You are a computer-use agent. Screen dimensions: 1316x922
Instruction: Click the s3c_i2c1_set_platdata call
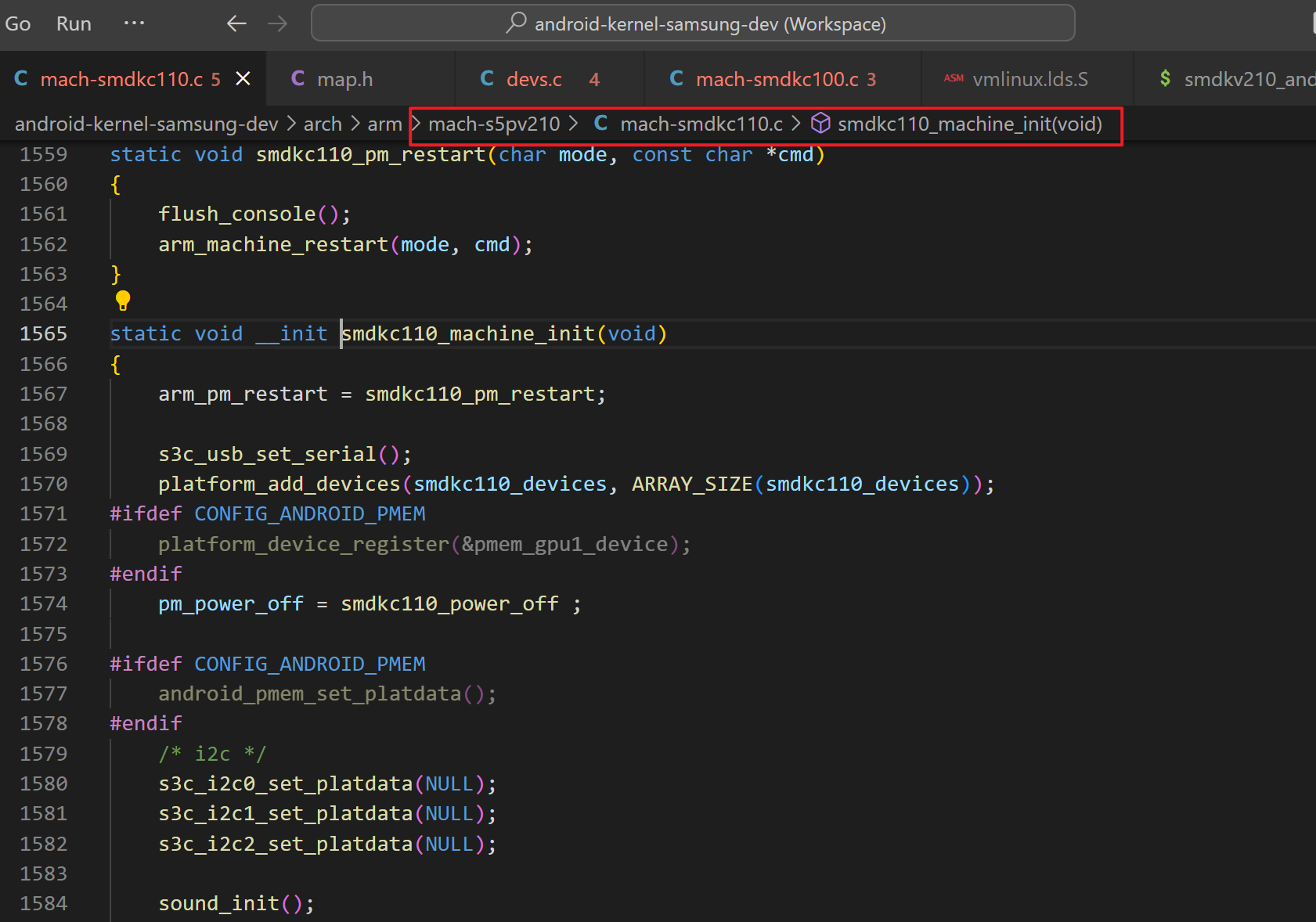coord(285,813)
